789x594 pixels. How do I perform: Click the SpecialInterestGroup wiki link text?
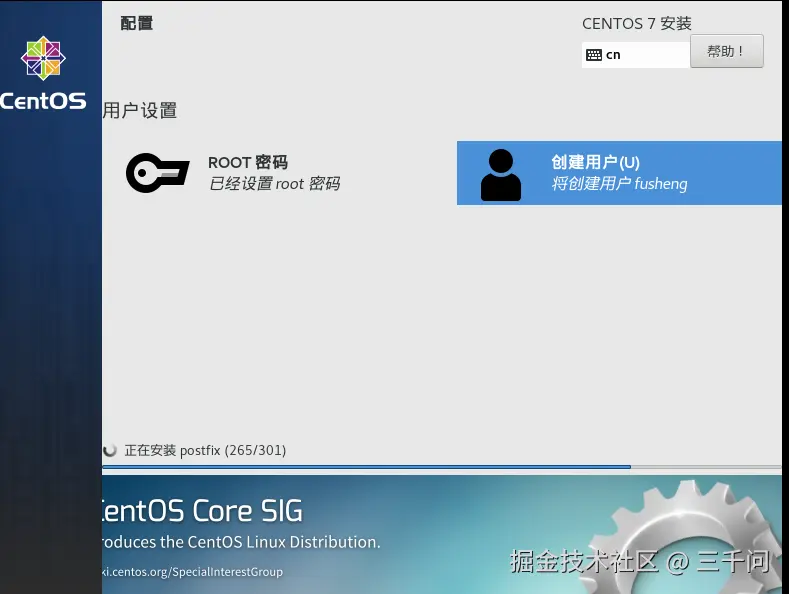coord(193,572)
